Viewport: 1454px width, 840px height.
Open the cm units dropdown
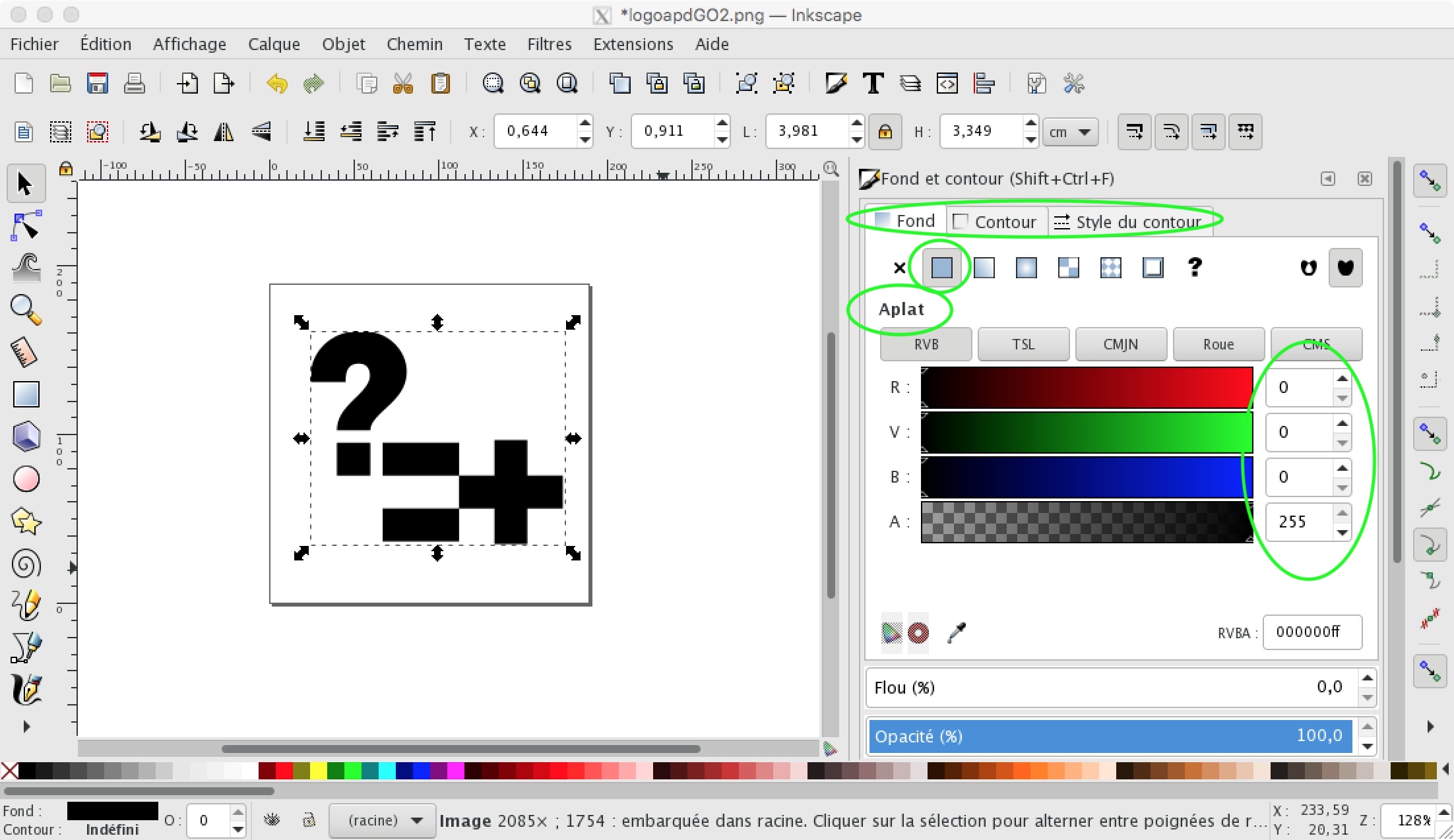[1071, 132]
